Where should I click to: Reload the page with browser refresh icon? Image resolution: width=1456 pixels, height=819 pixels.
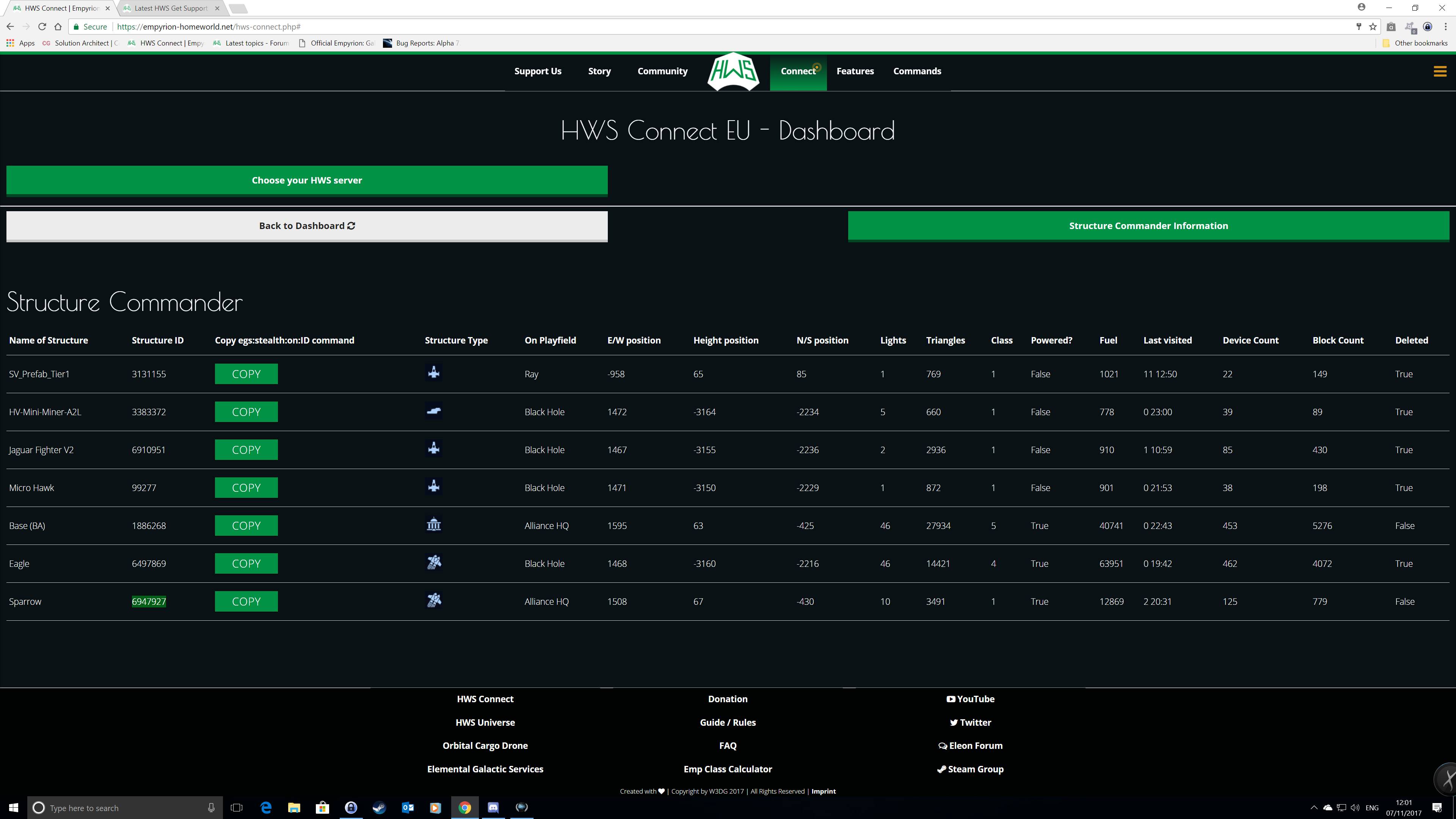(42, 27)
